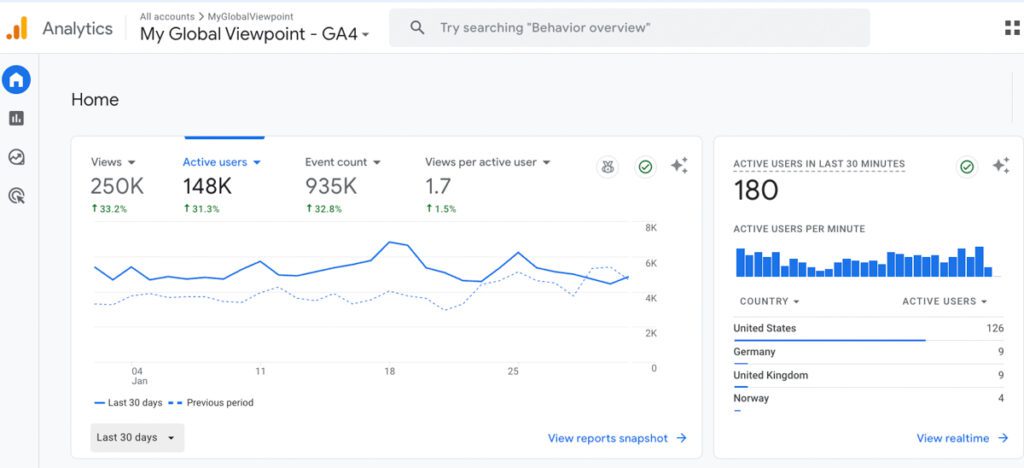
Task: Click the ACTIVE USERS PER MINUTE label
Action: (x=799, y=229)
